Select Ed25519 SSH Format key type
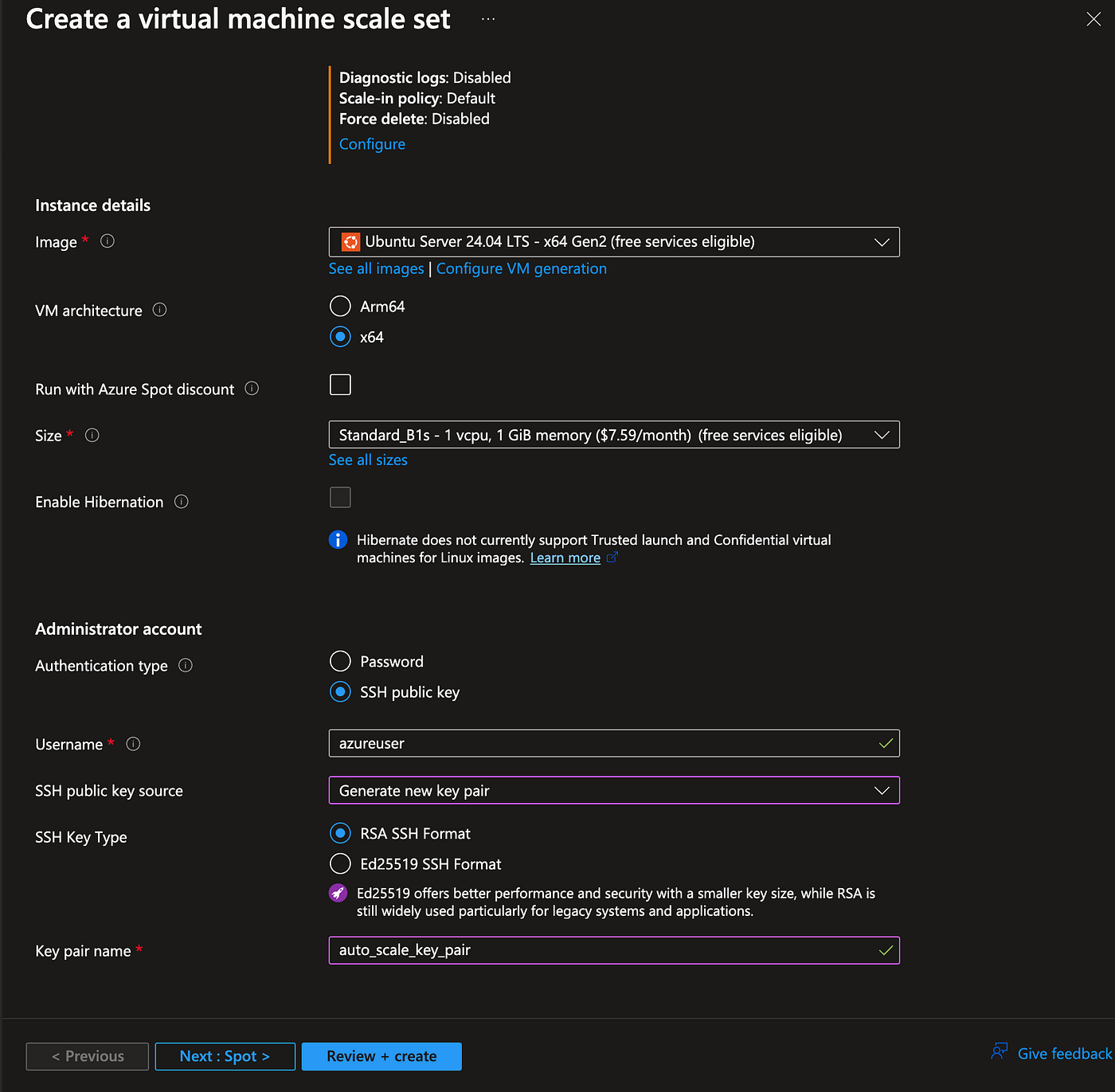Screen dimensions: 1115x1092 [x=340, y=863]
